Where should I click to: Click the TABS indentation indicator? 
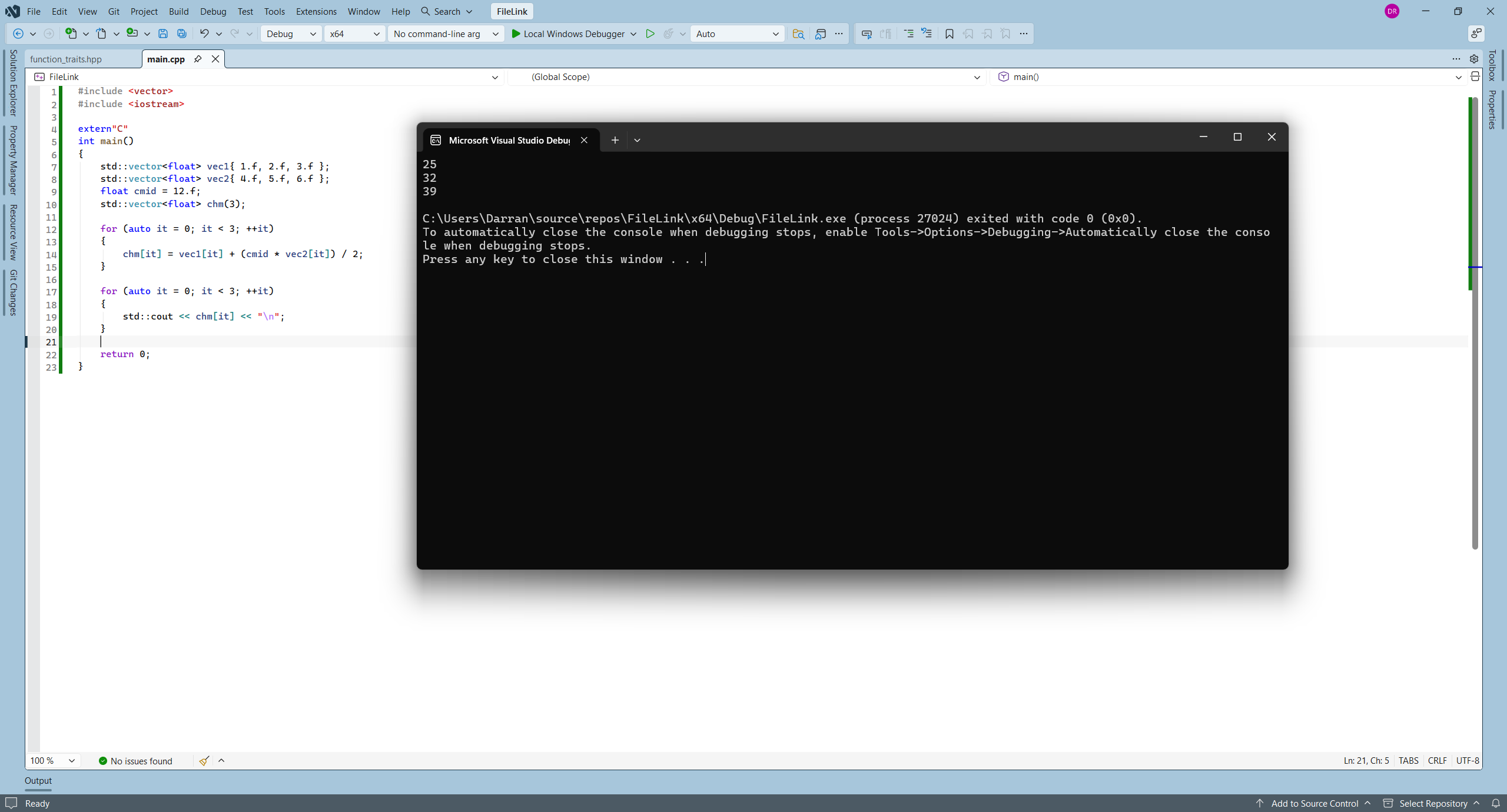pyautogui.click(x=1408, y=761)
